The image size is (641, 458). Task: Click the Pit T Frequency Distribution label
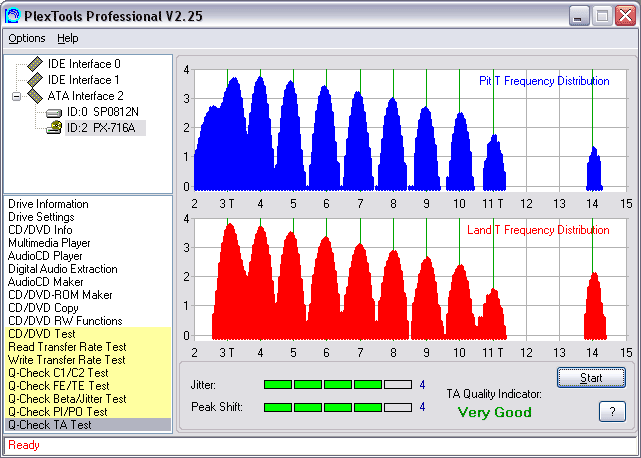(x=544, y=81)
